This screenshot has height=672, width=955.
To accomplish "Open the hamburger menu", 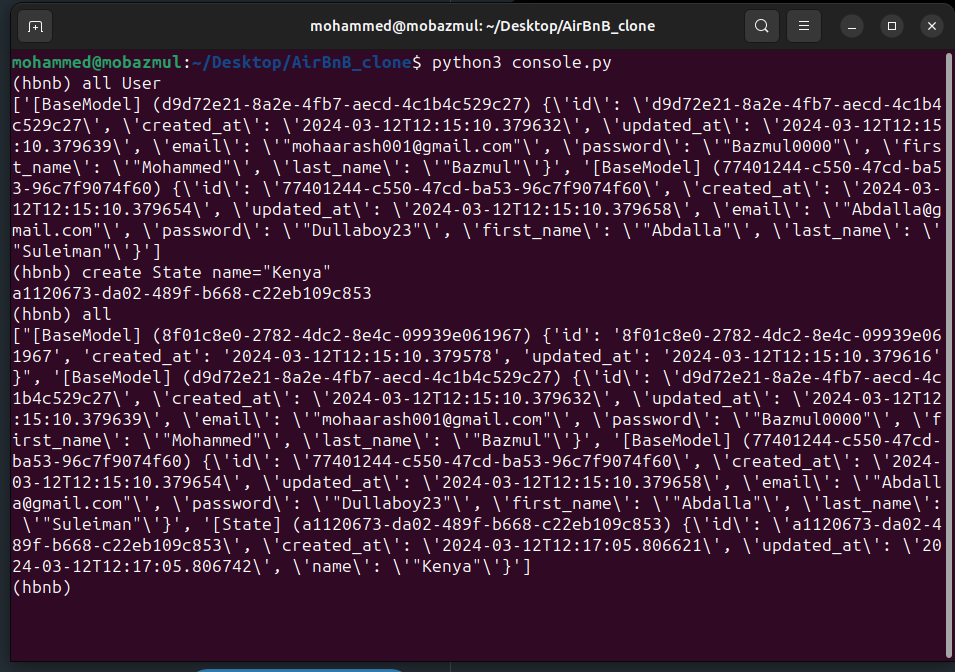I will 803,26.
